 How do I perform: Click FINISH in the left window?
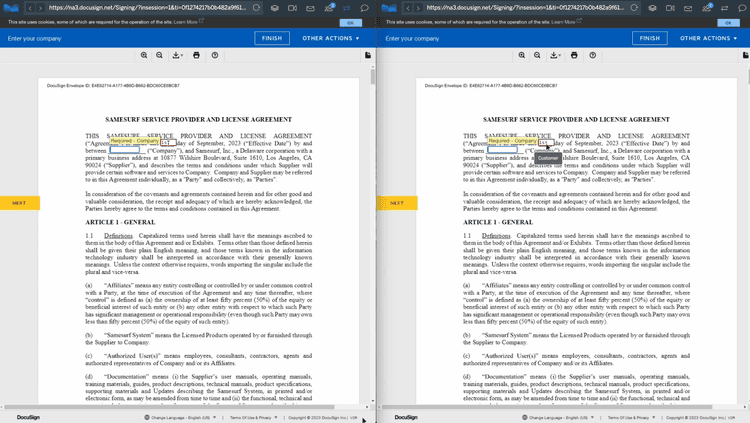click(272, 38)
